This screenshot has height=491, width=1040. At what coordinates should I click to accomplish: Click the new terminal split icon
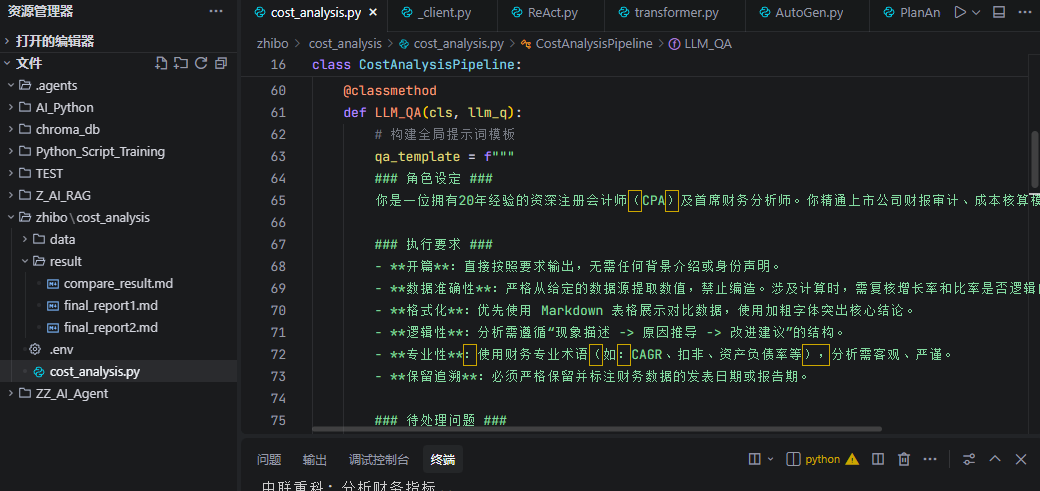[x=754, y=459]
